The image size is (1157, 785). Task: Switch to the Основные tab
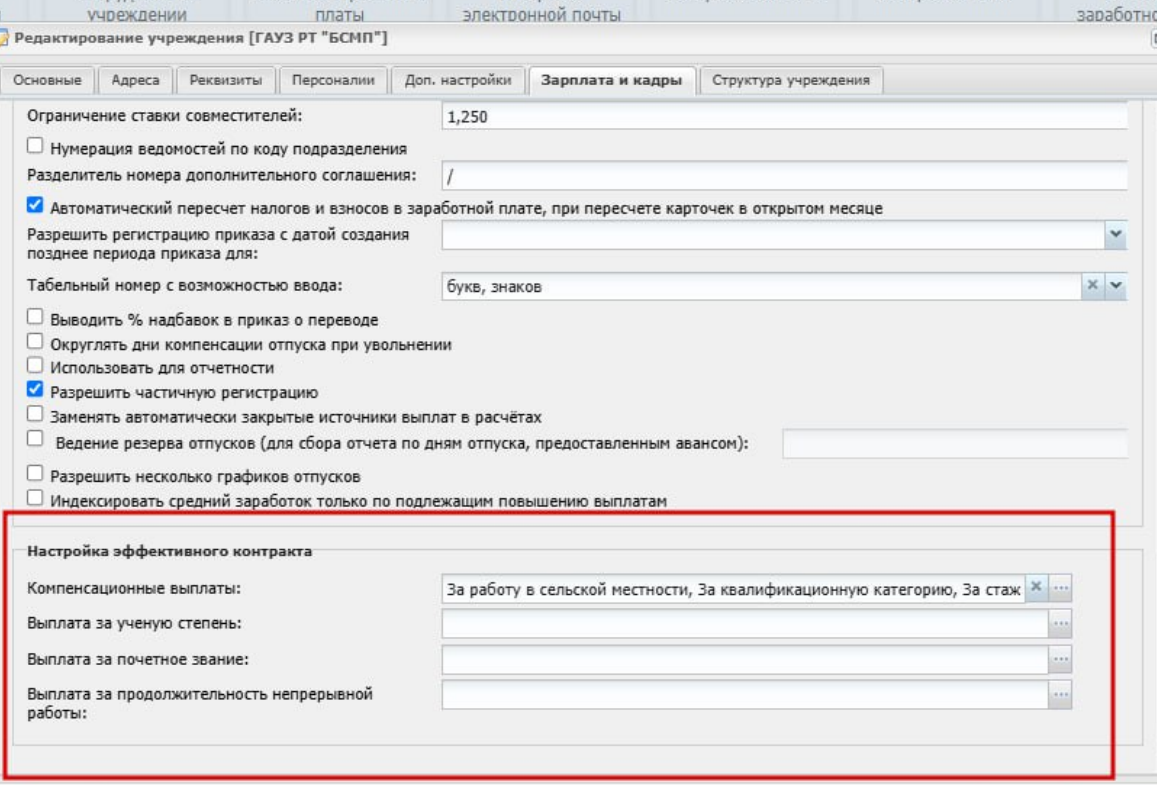click(x=47, y=80)
